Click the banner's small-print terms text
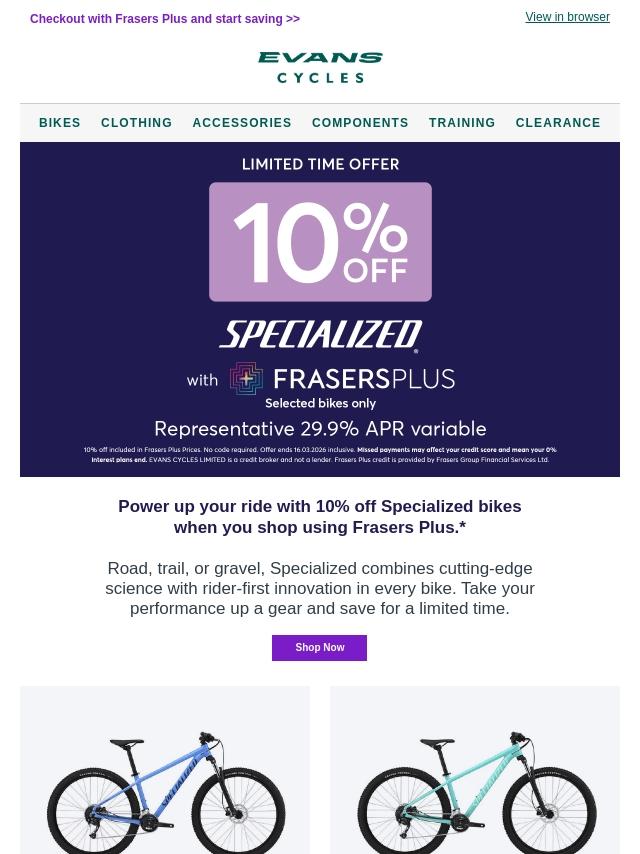This screenshot has height=854, width=640. click(320, 455)
